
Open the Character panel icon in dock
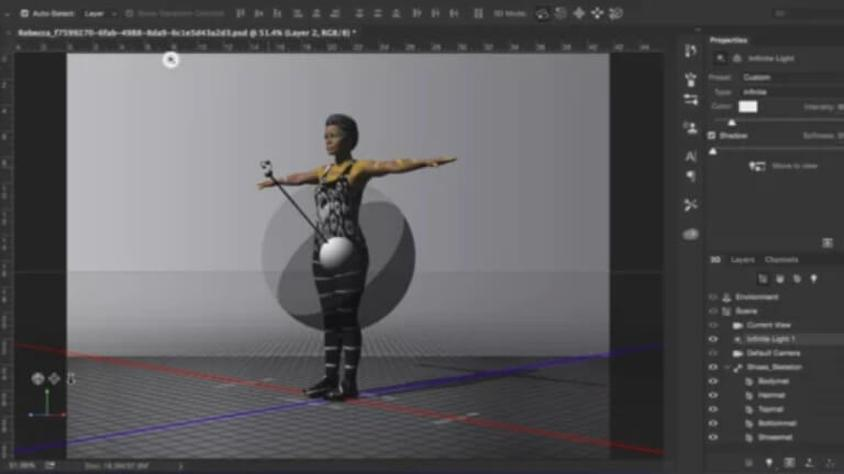click(691, 157)
